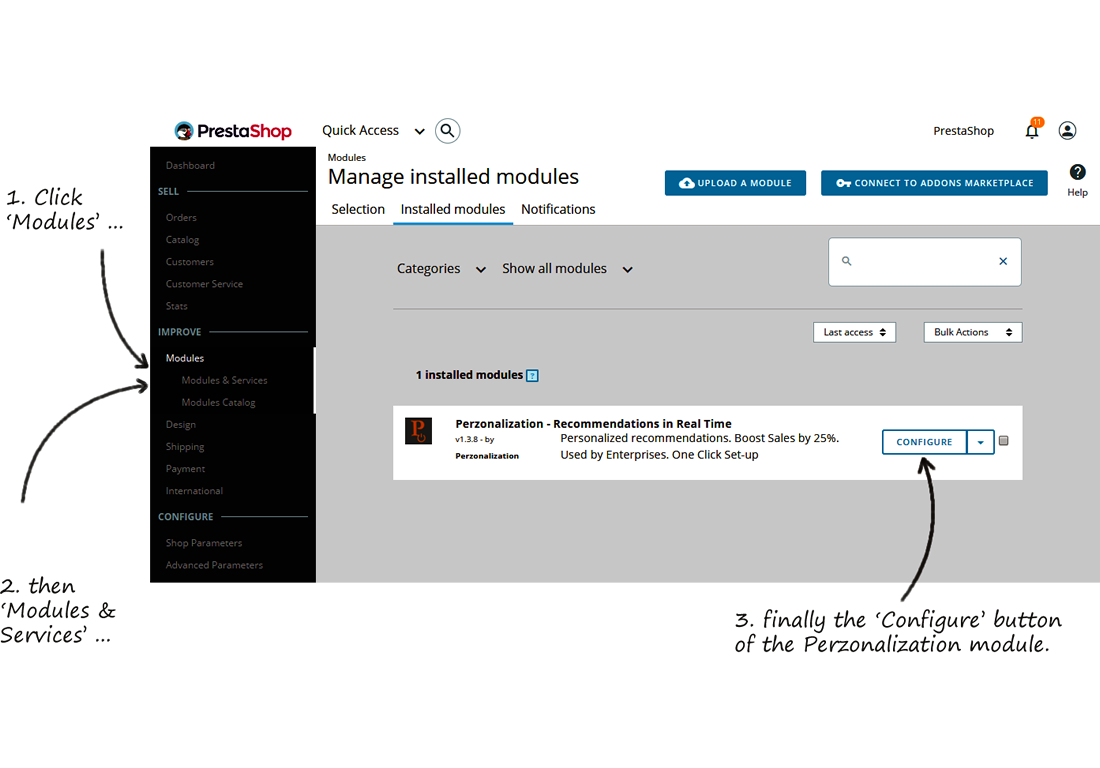Viewport: 1100px width, 768px height.
Task: Click the Perzonalization author name
Action: pyautogui.click(x=487, y=456)
